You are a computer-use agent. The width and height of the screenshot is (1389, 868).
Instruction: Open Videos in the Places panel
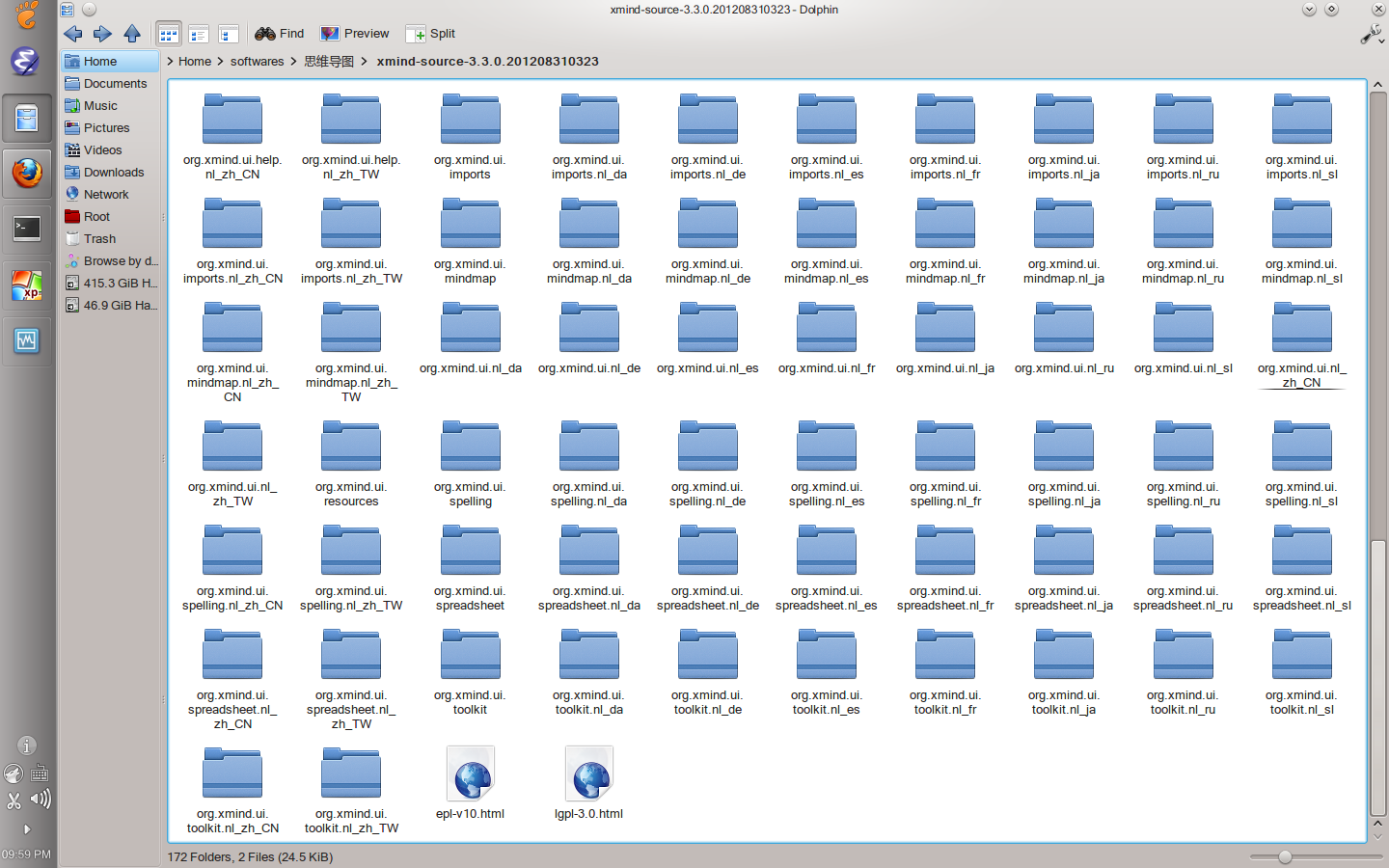coord(110,149)
